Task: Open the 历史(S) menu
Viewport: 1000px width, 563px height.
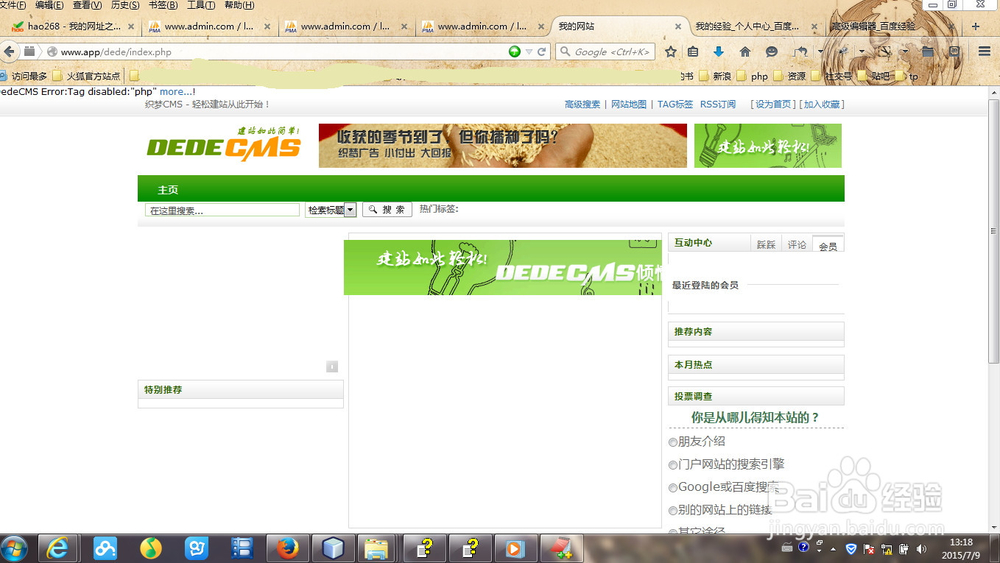Action: [x=125, y=5]
